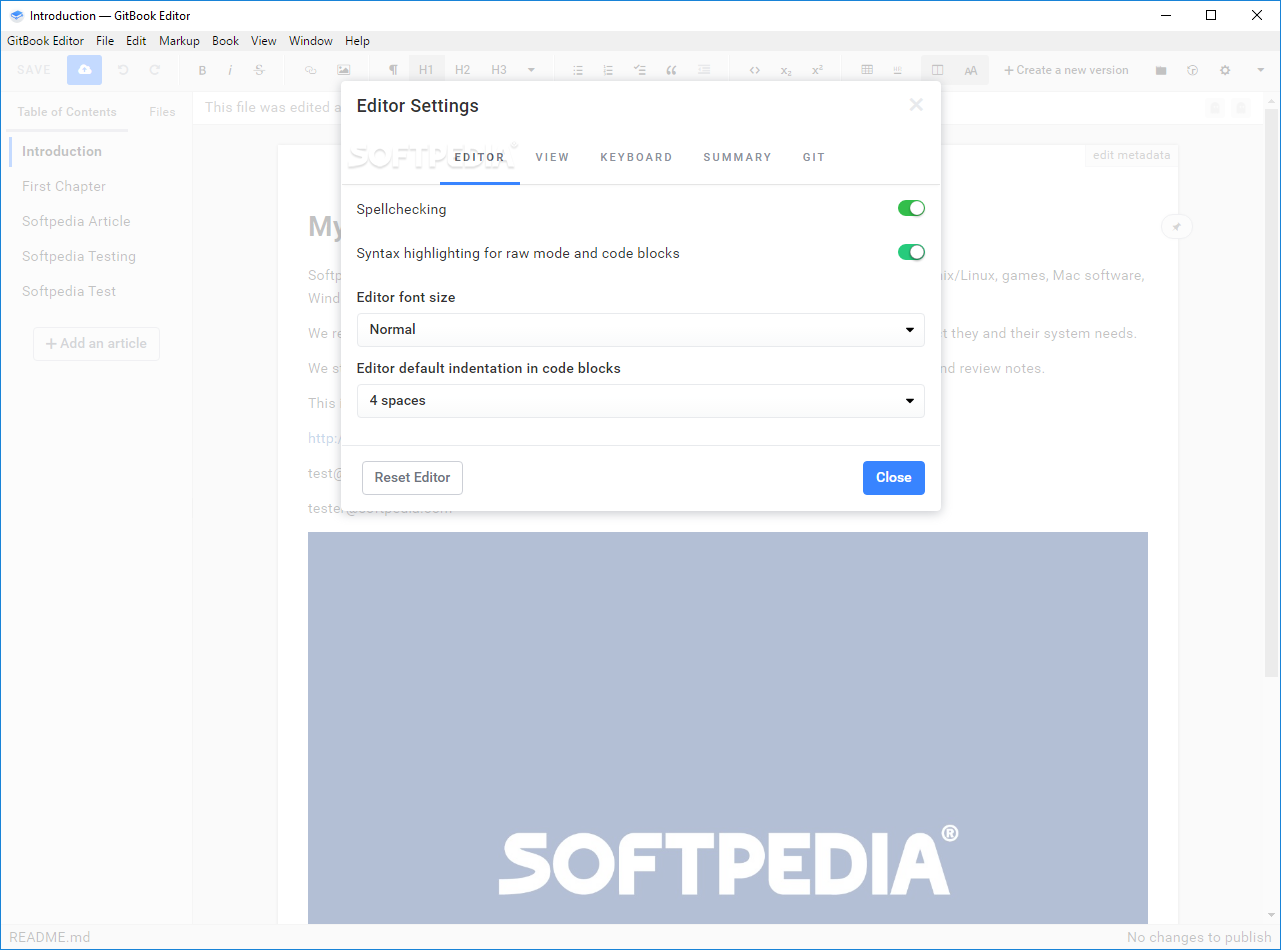Insert a blockquote
Screen dimensions: 1281x950
[x=671, y=70]
